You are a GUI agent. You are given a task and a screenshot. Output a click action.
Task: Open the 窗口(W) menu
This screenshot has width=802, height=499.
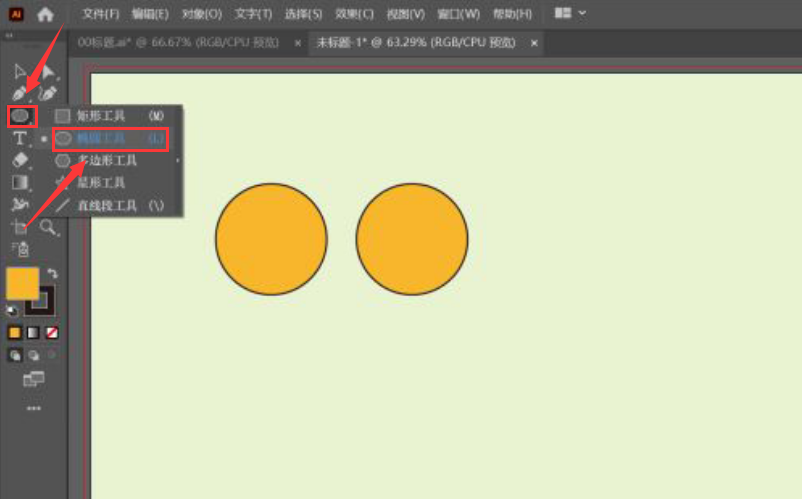(458, 14)
